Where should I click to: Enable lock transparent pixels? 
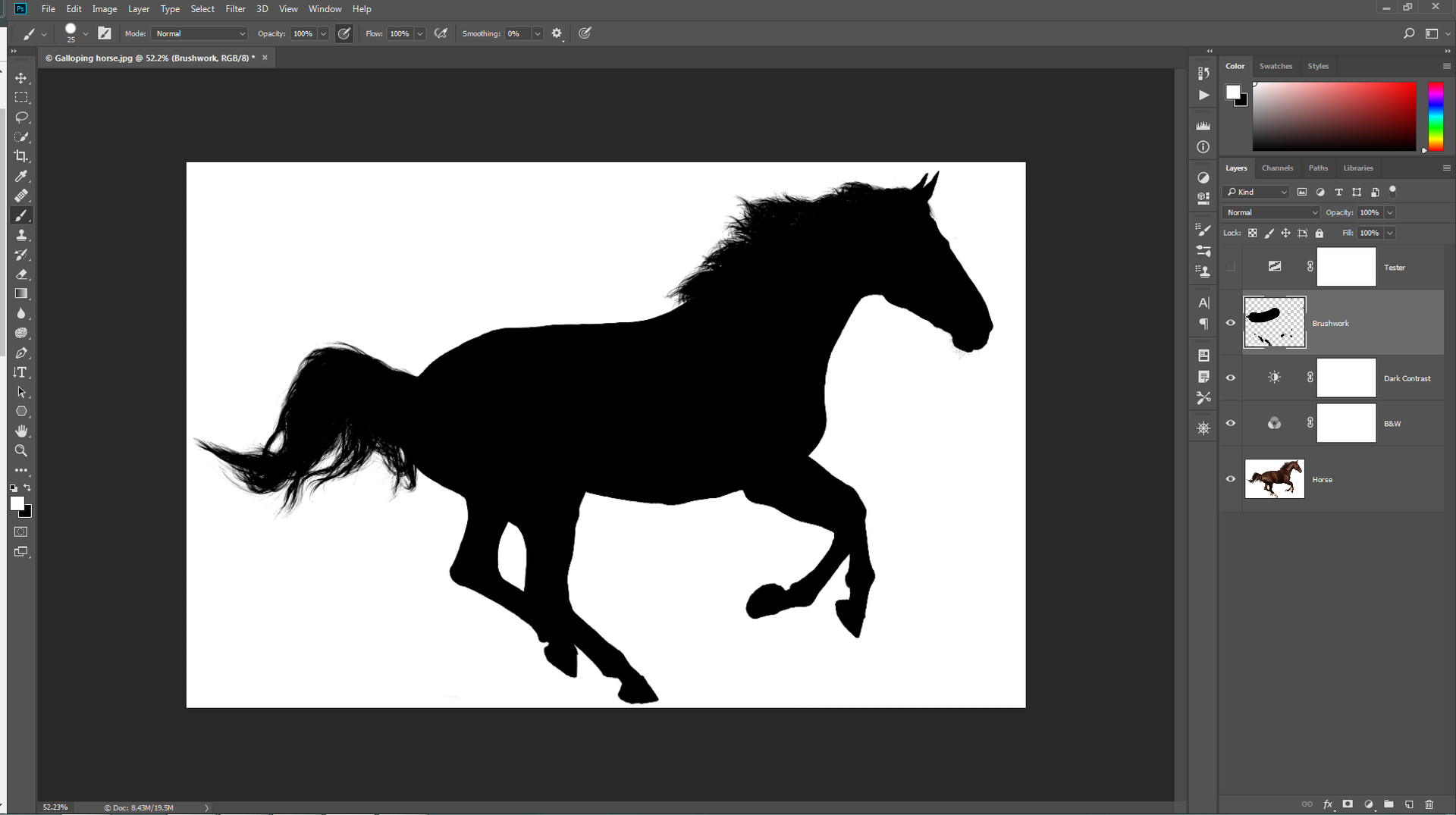click(1253, 233)
